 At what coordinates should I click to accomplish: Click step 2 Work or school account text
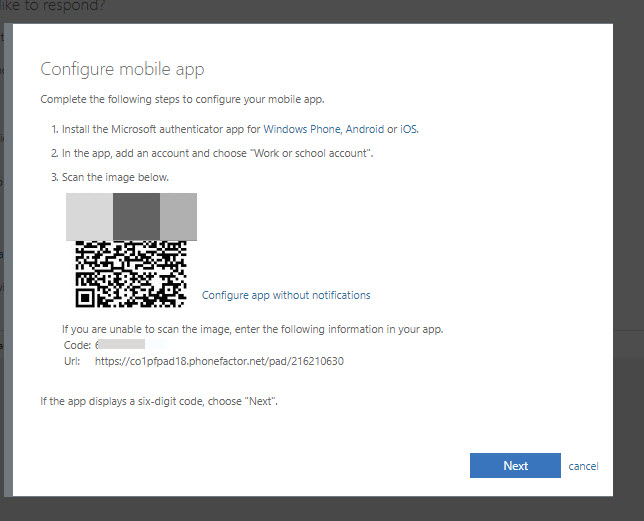[218, 153]
